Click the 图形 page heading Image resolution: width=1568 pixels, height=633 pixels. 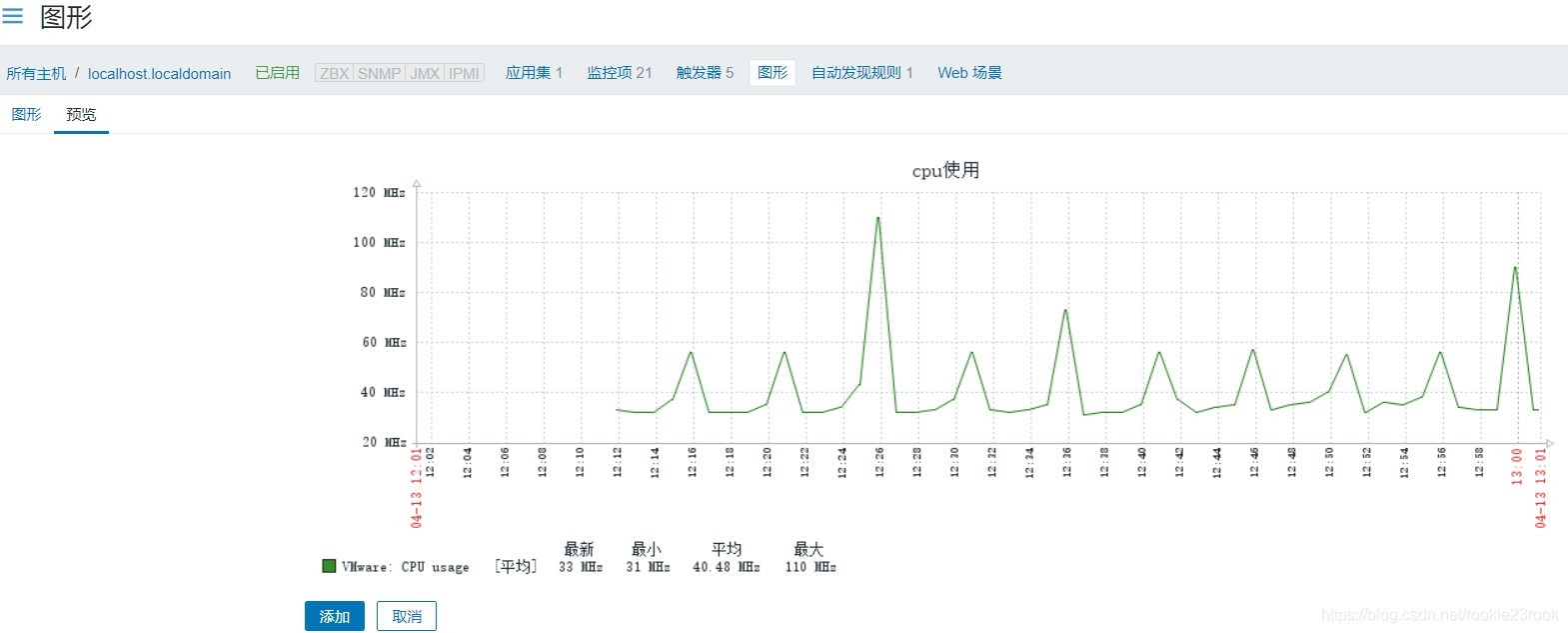click(x=66, y=17)
